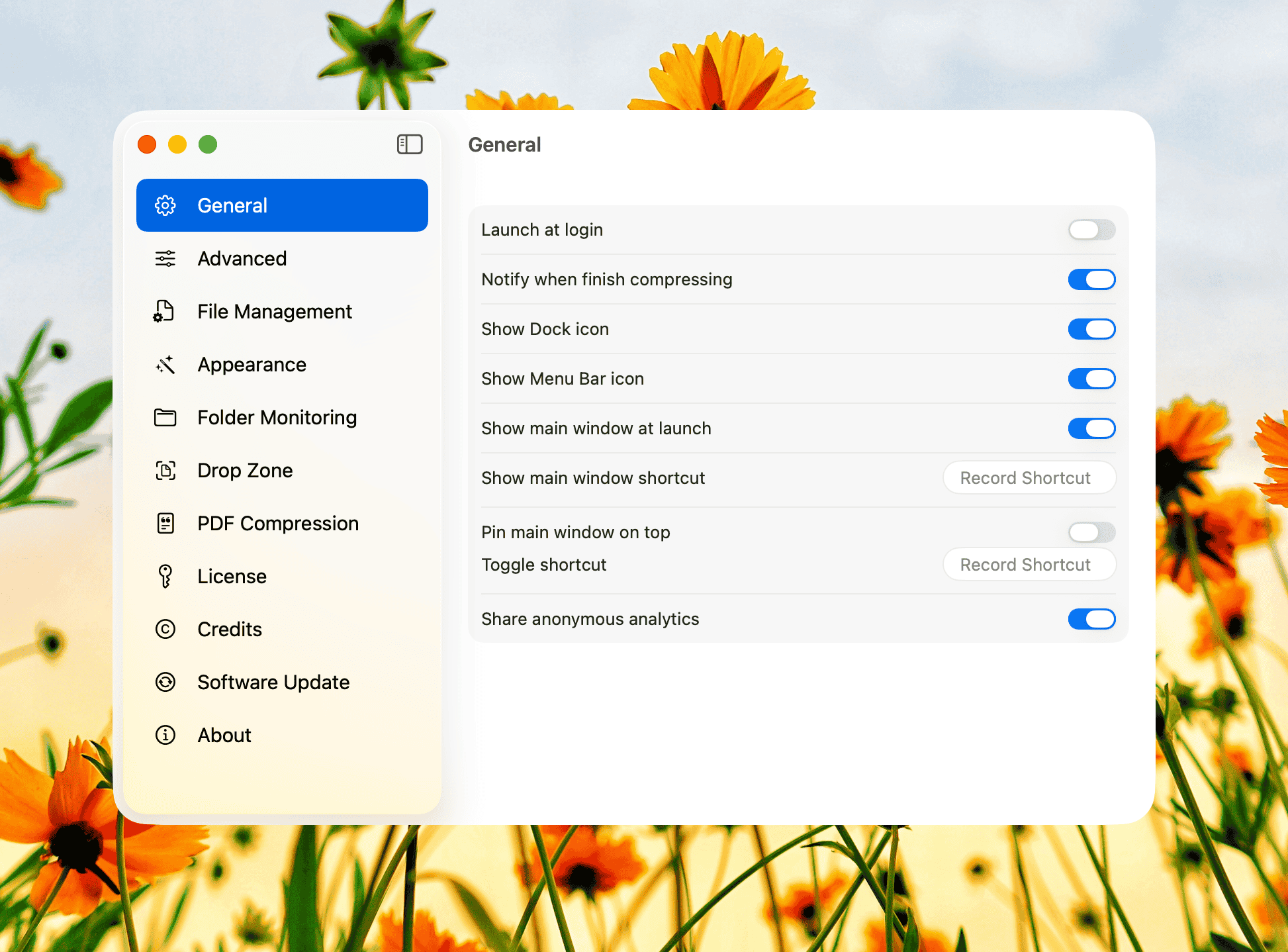The width and height of the screenshot is (1288, 952).
Task: Click the Appearance magic wand icon
Action: (165, 365)
